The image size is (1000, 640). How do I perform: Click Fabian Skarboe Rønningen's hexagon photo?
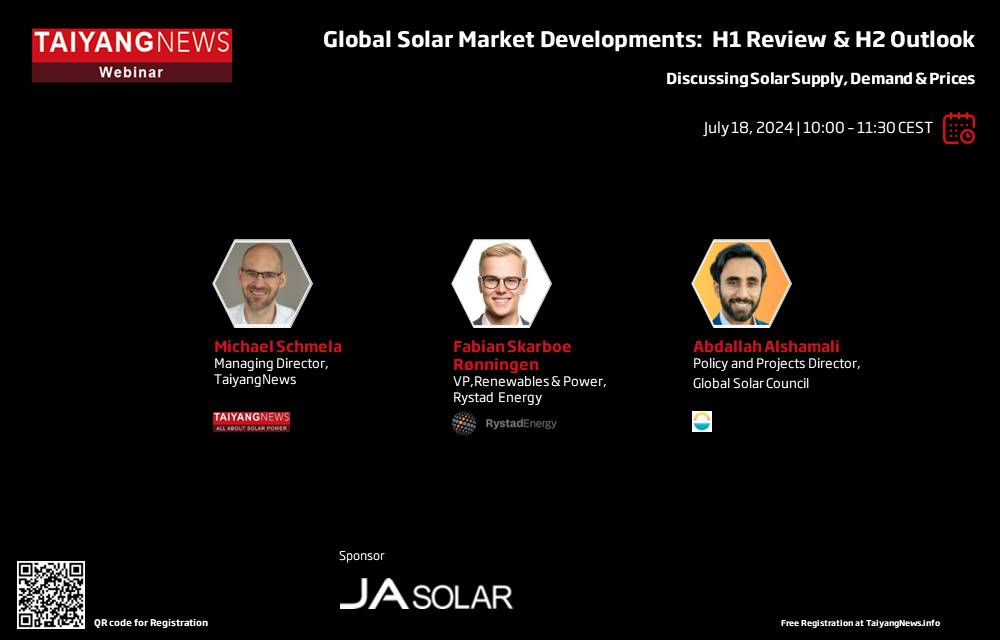501,283
